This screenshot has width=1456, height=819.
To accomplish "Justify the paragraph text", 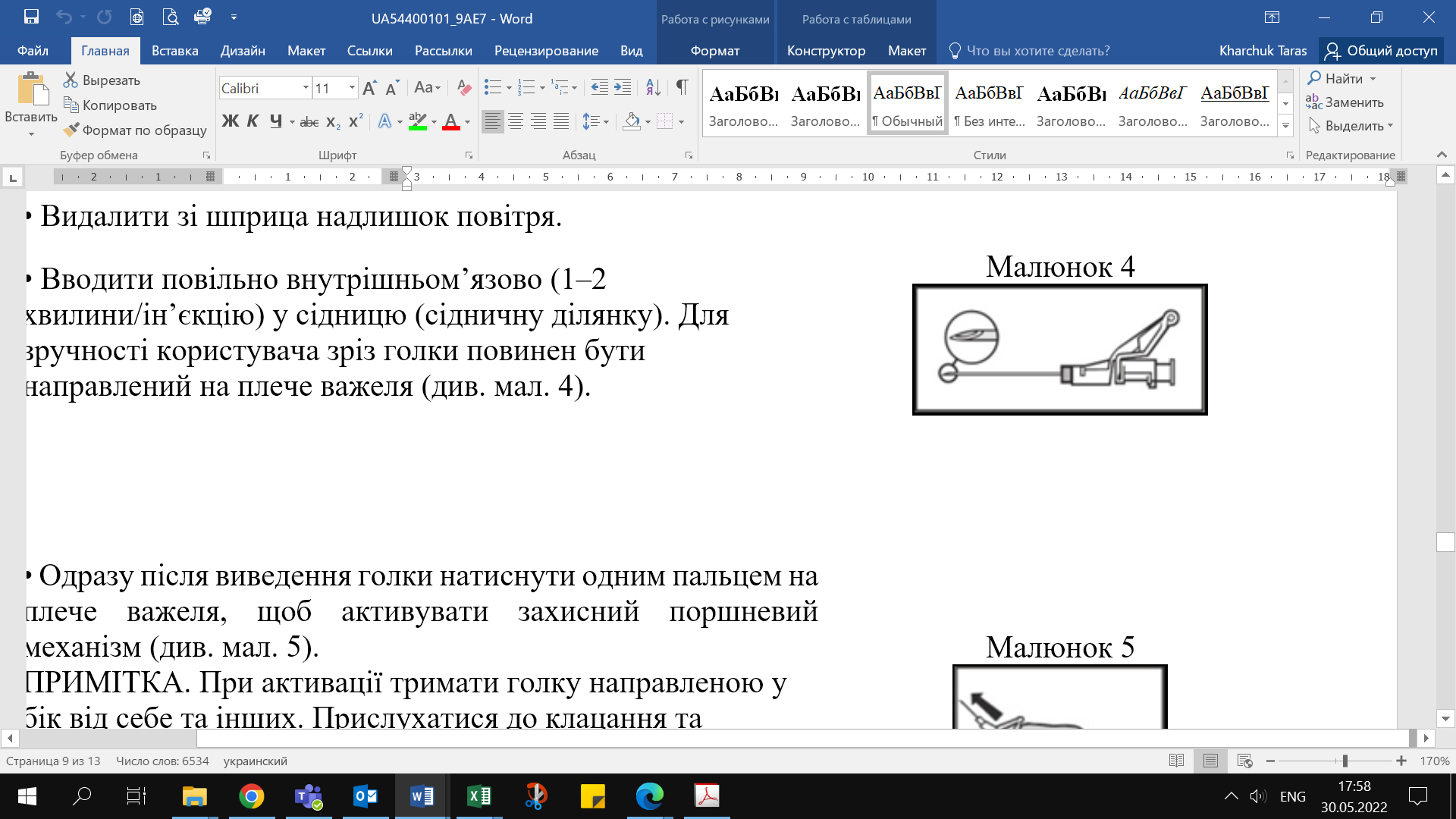I will click(x=561, y=121).
